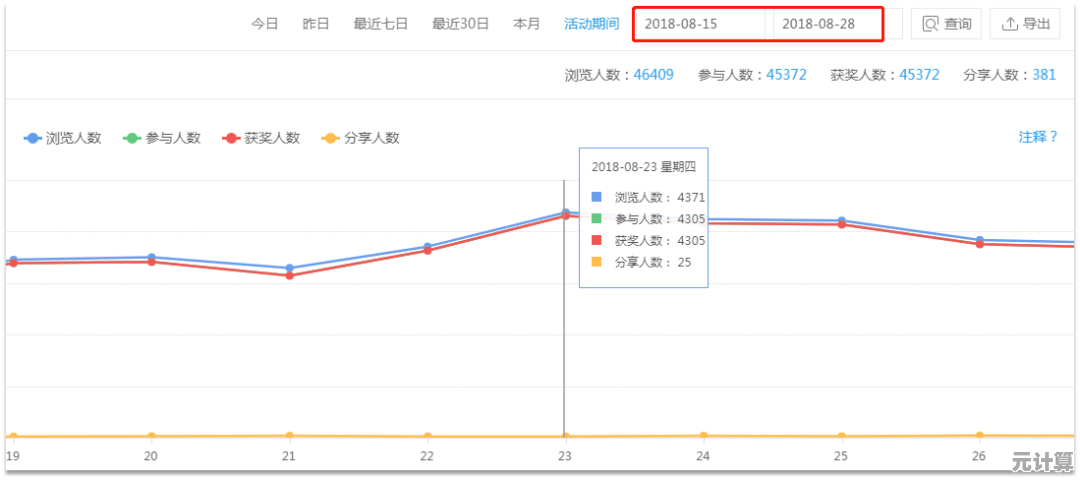Click the 分享人数 total 381

tap(1044, 75)
